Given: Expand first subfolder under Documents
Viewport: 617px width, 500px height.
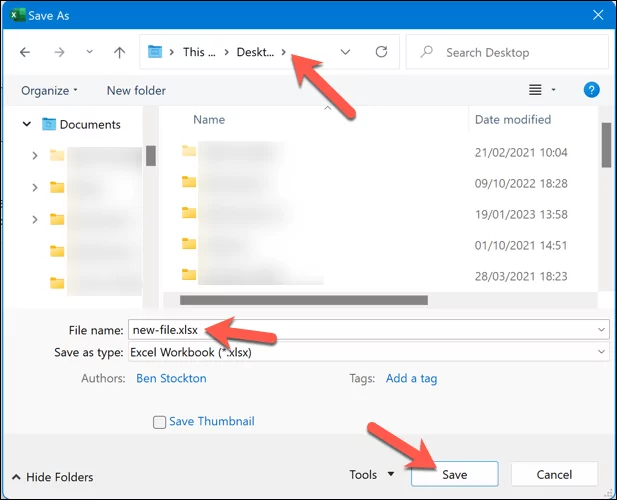Looking at the screenshot, I should 35,156.
